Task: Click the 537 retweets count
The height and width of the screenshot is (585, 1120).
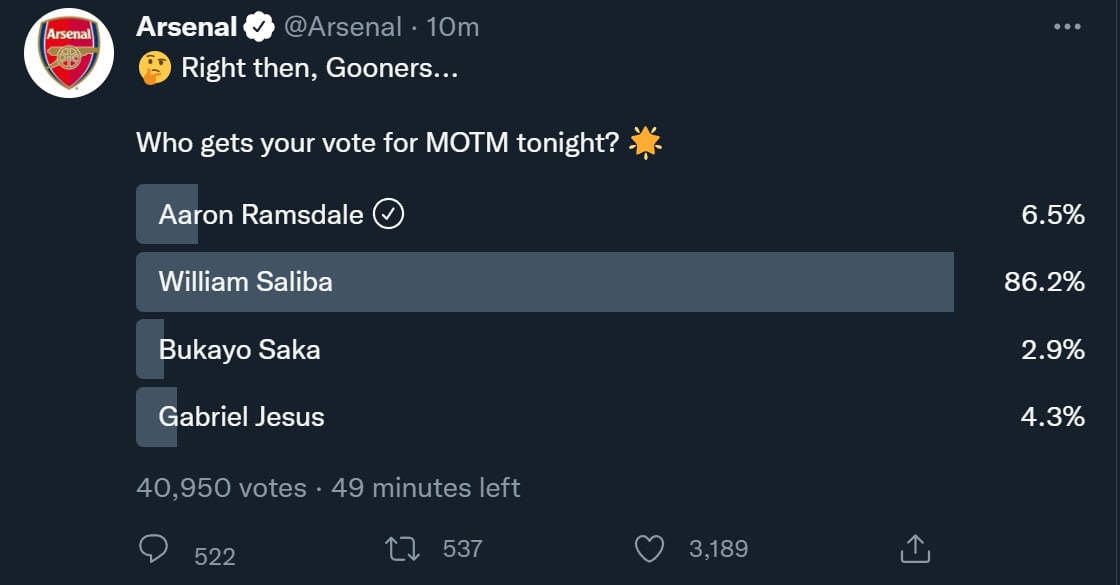Action: (x=462, y=548)
